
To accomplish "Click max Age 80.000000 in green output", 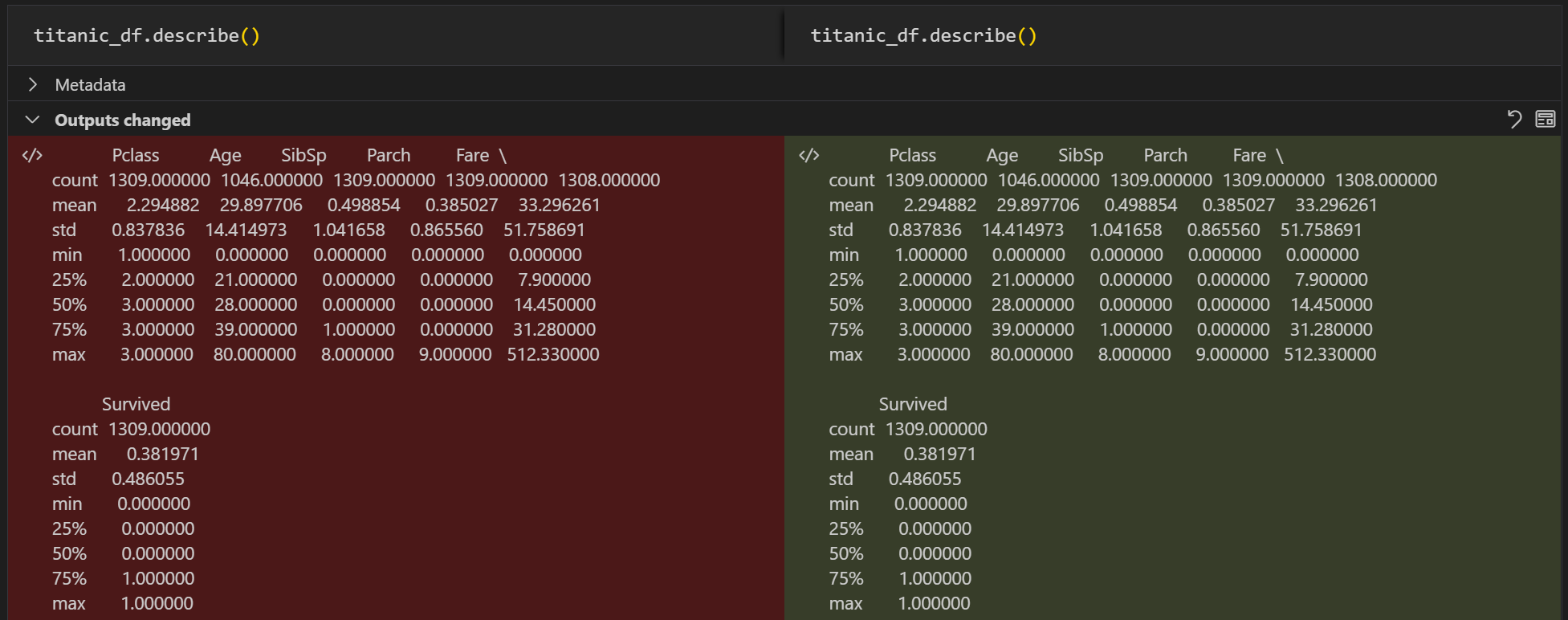I will 1032,354.
